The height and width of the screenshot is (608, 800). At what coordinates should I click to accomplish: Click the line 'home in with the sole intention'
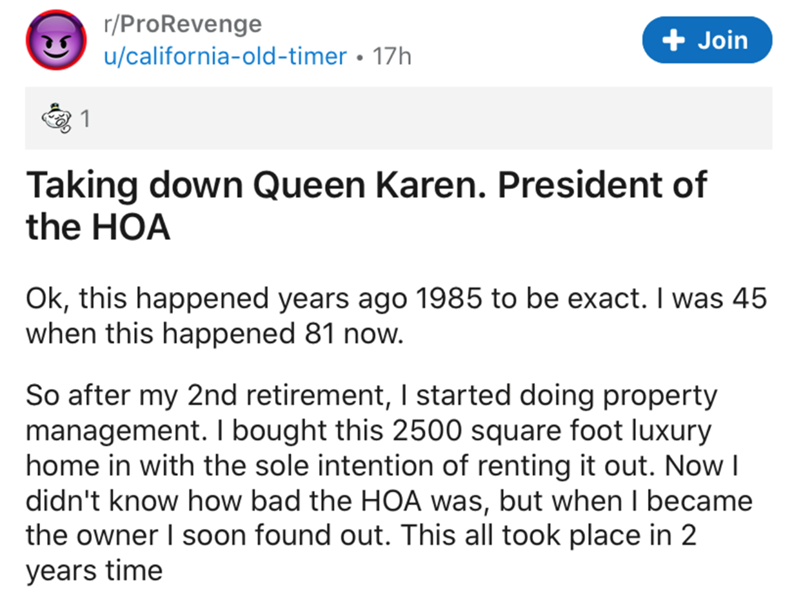click(x=380, y=465)
